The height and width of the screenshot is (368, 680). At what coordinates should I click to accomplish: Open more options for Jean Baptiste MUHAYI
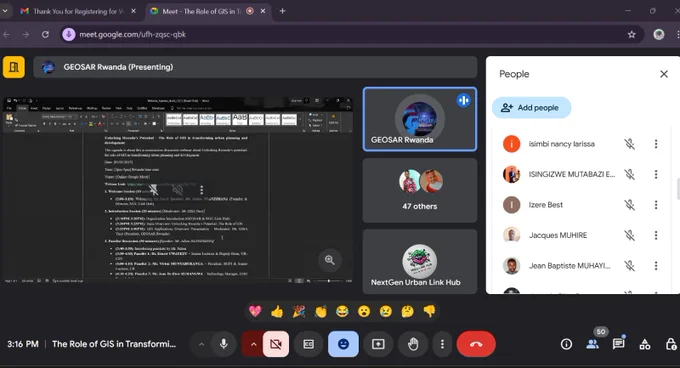click(656, 265)
